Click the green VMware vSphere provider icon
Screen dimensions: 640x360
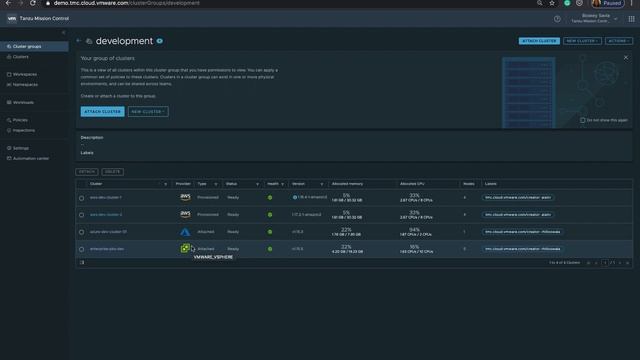(185, 249)
